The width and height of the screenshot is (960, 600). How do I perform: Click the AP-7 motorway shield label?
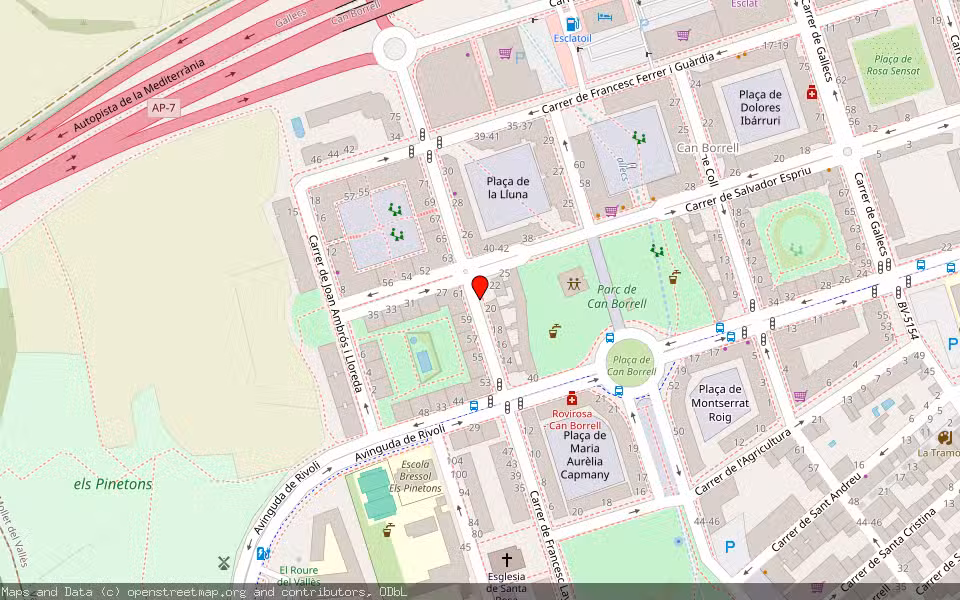[162, 108]
